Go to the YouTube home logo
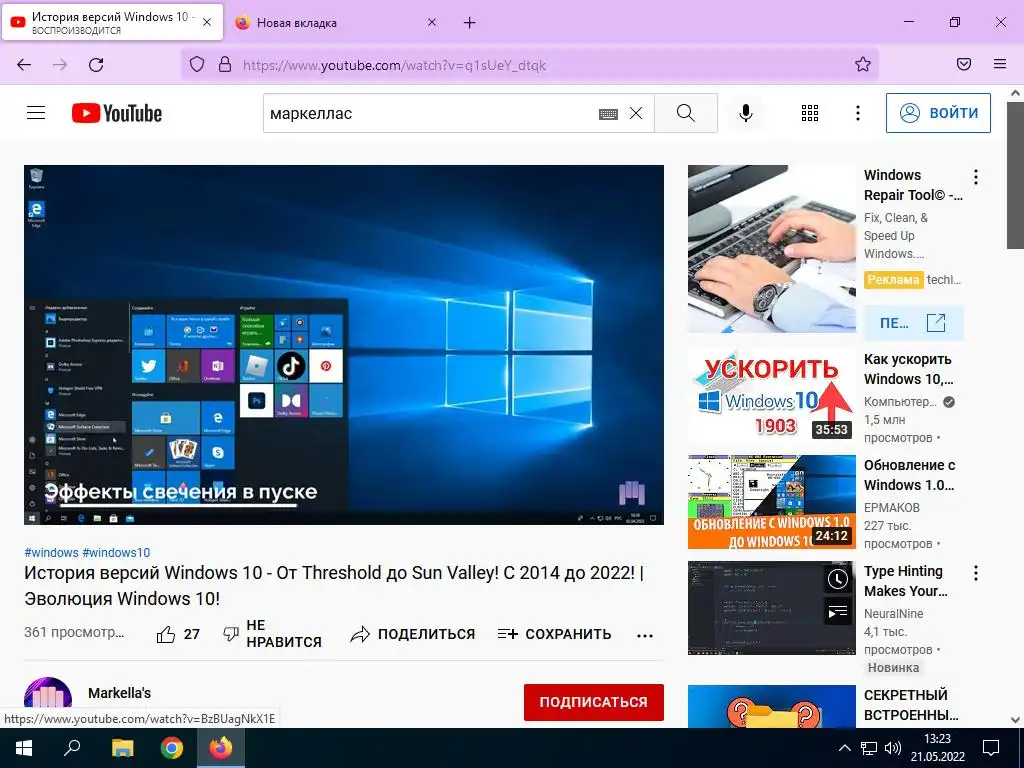 point(117,113)
